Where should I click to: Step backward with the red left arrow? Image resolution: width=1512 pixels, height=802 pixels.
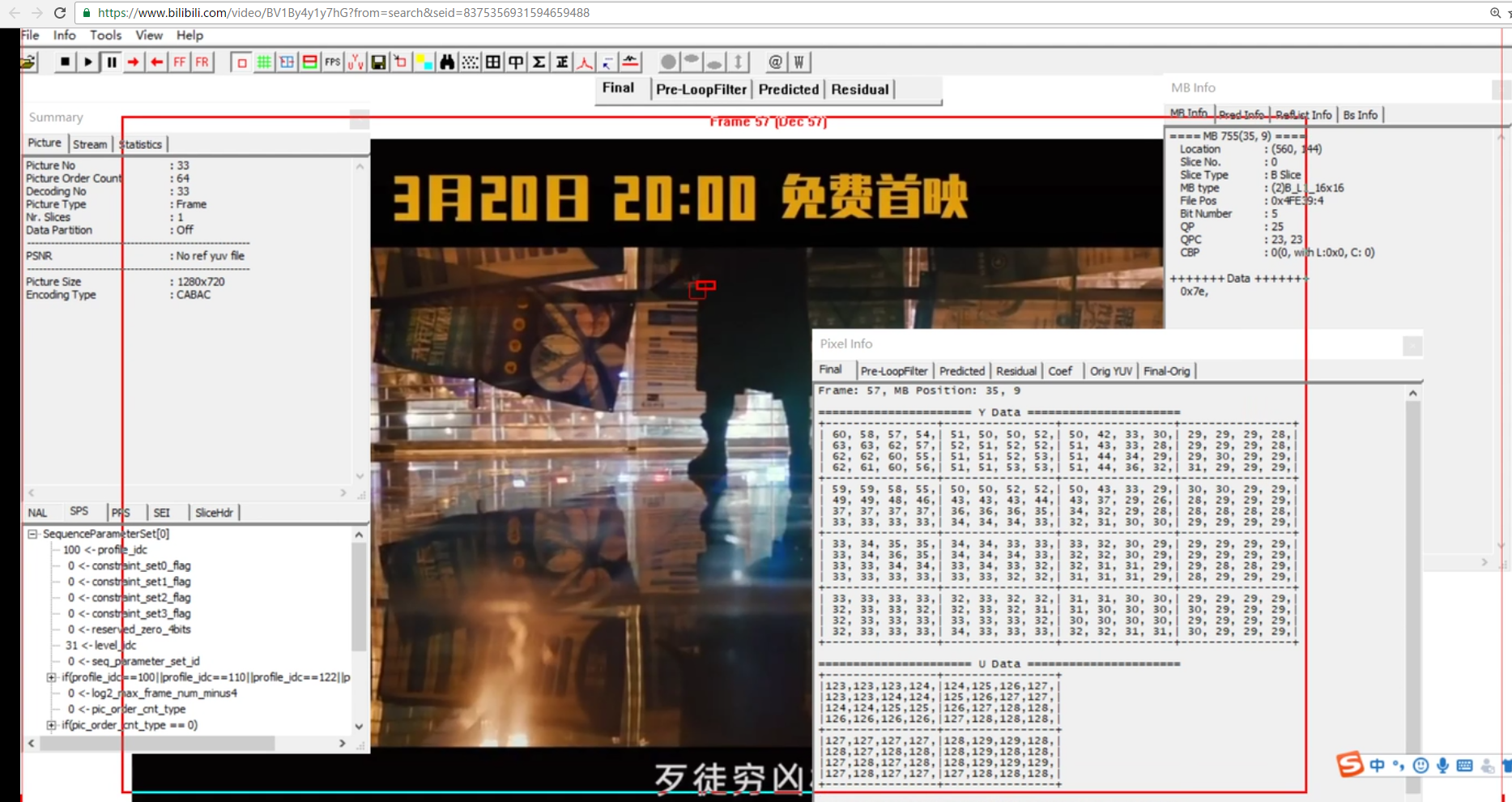[156, 62]
